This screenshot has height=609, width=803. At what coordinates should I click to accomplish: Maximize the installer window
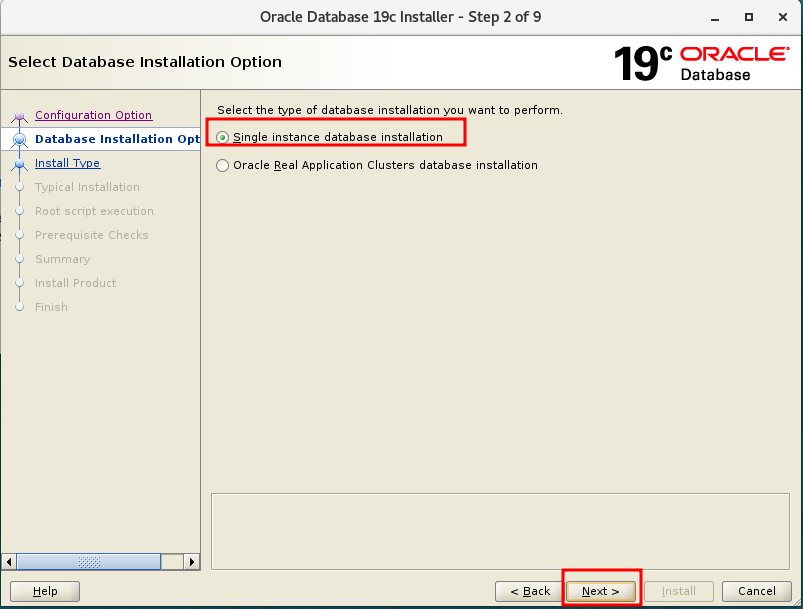749,17
